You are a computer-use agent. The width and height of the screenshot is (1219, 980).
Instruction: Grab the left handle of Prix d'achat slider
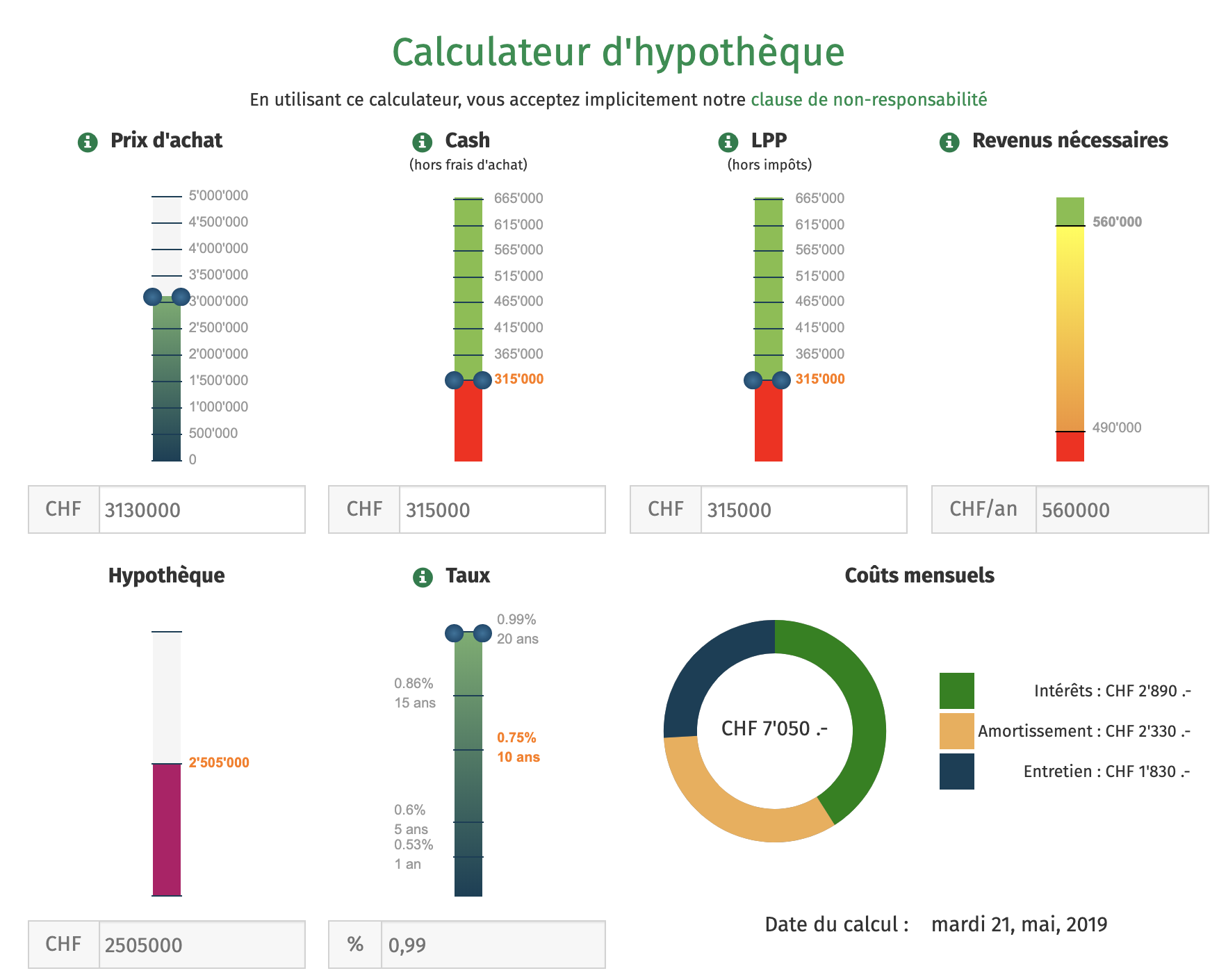point(153,297)
